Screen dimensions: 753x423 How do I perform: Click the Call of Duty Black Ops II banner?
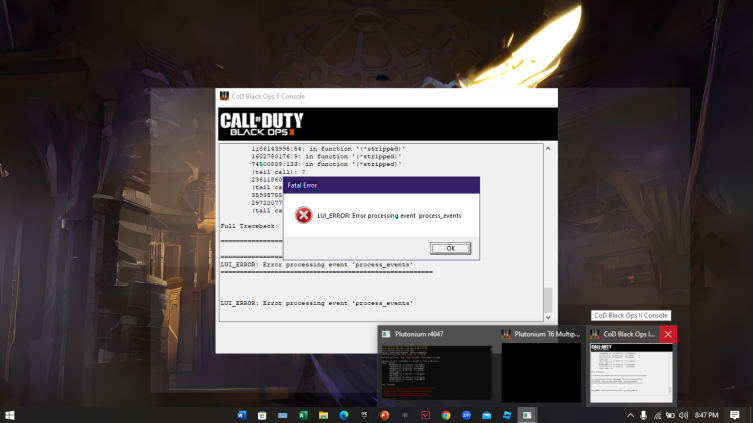pyautogui.click(x=388, y=124)
